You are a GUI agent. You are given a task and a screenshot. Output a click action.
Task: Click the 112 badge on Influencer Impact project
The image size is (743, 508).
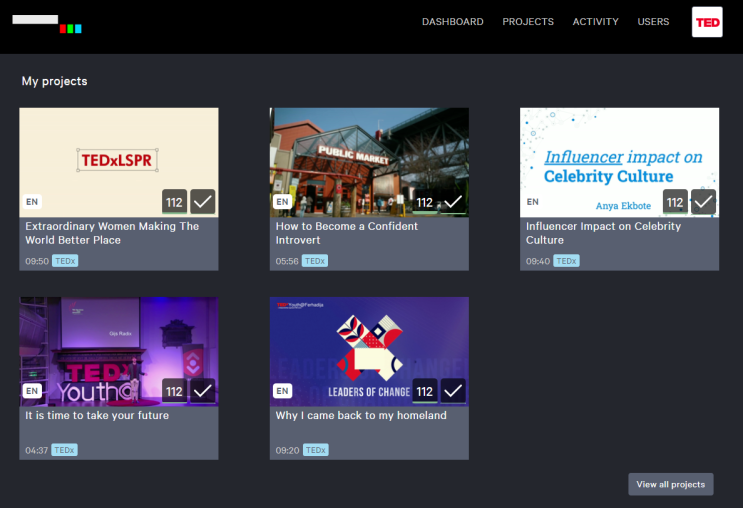coord(675,202)
